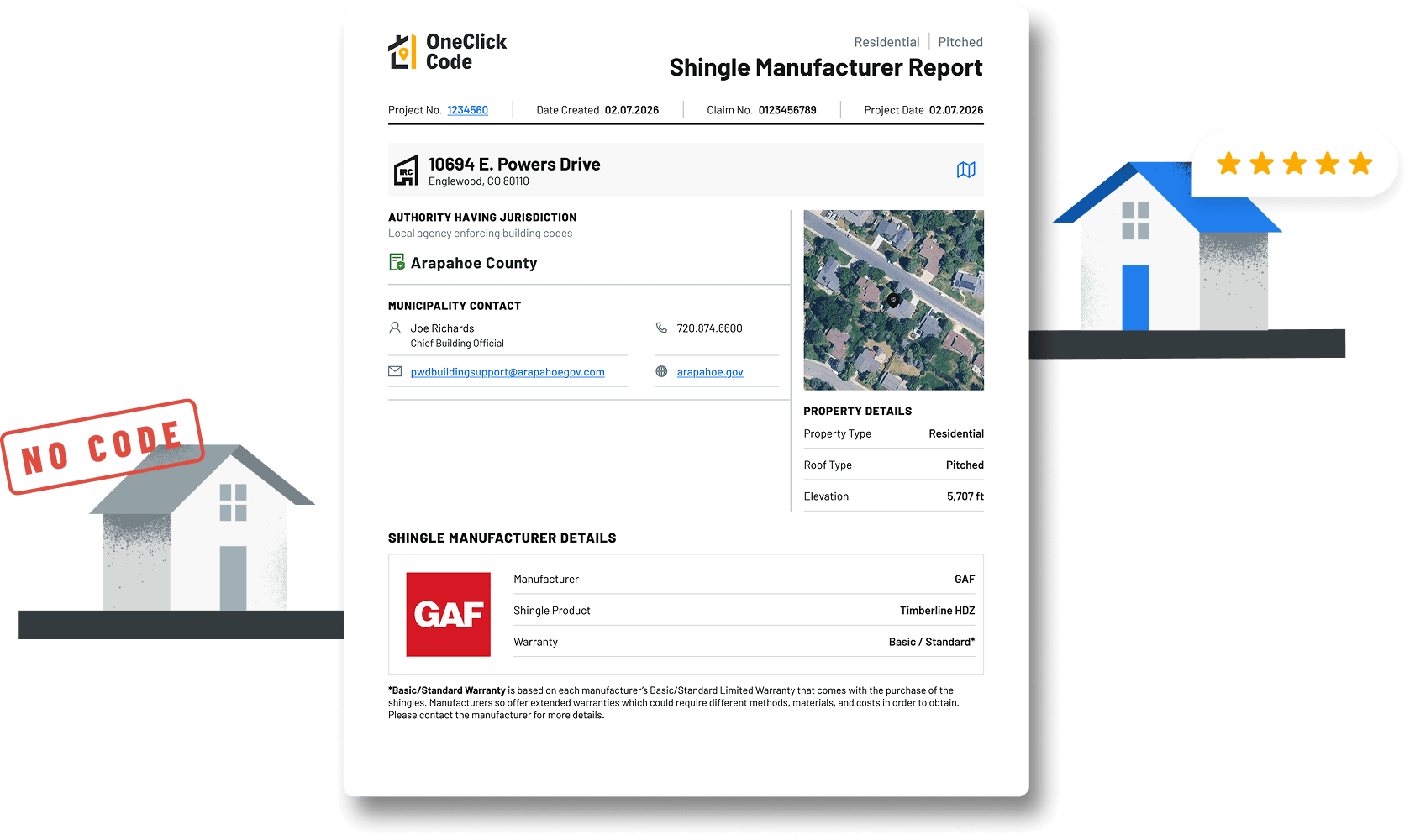
Task: Click the 'Timberline HDZ' shingle product value
Action: (938, 611)
